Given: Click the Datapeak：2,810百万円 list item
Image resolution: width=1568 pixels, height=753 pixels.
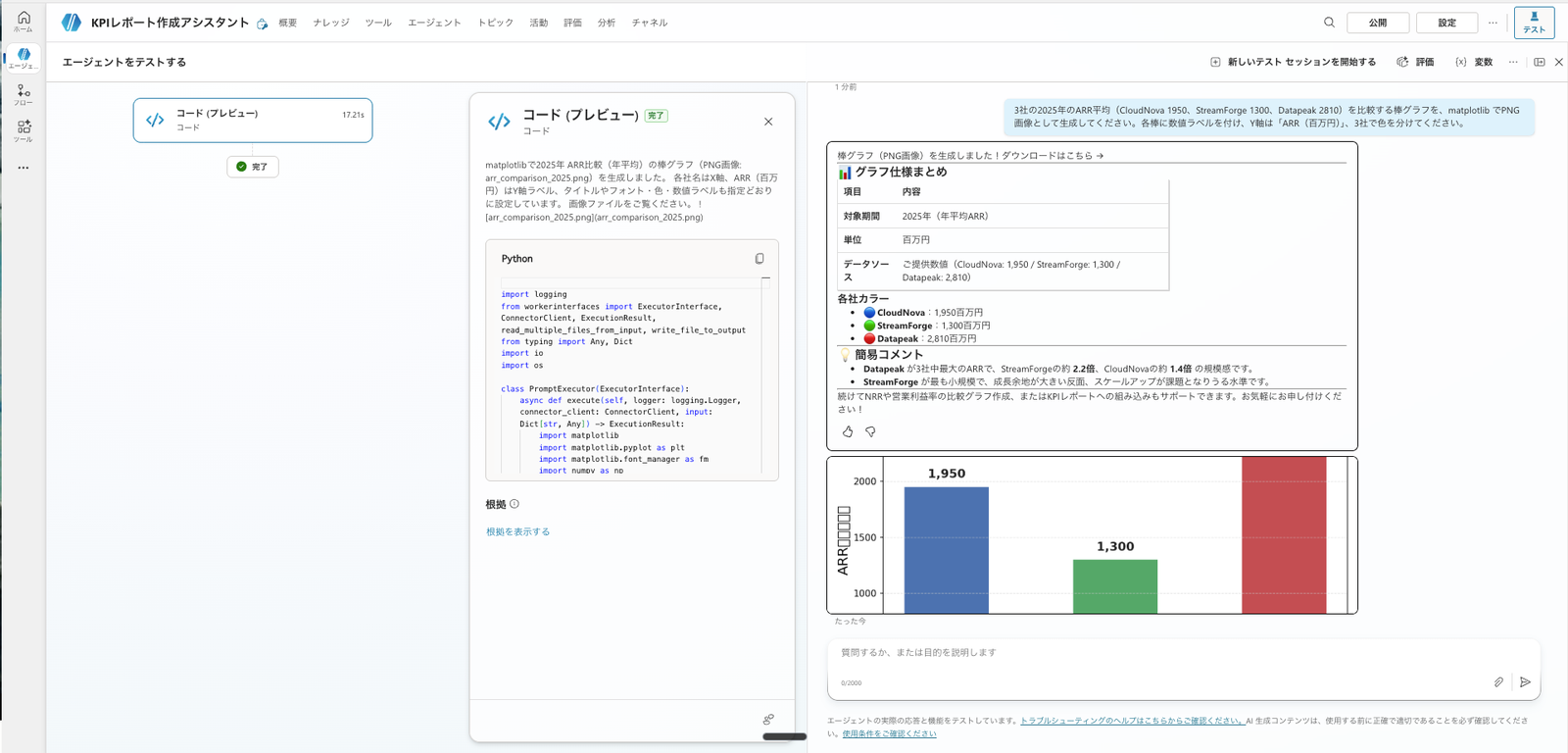Looking at the screenshot, I should (x=920, y=338).
